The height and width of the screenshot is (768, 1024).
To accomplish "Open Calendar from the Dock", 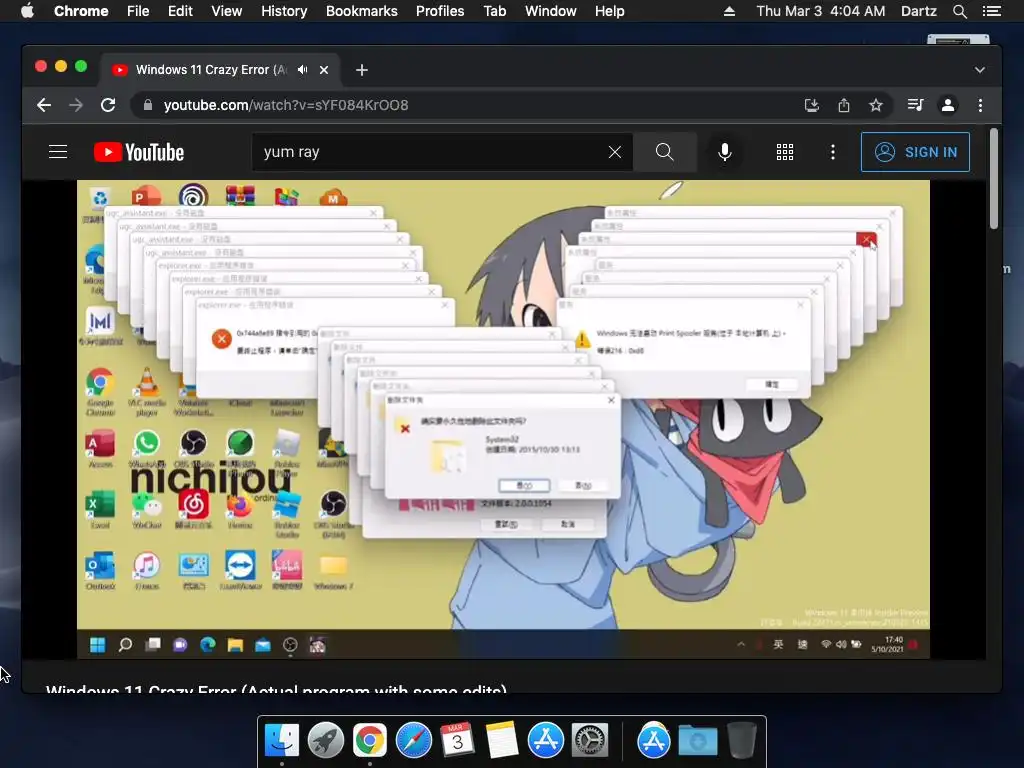I will click(x=457, y=741).
